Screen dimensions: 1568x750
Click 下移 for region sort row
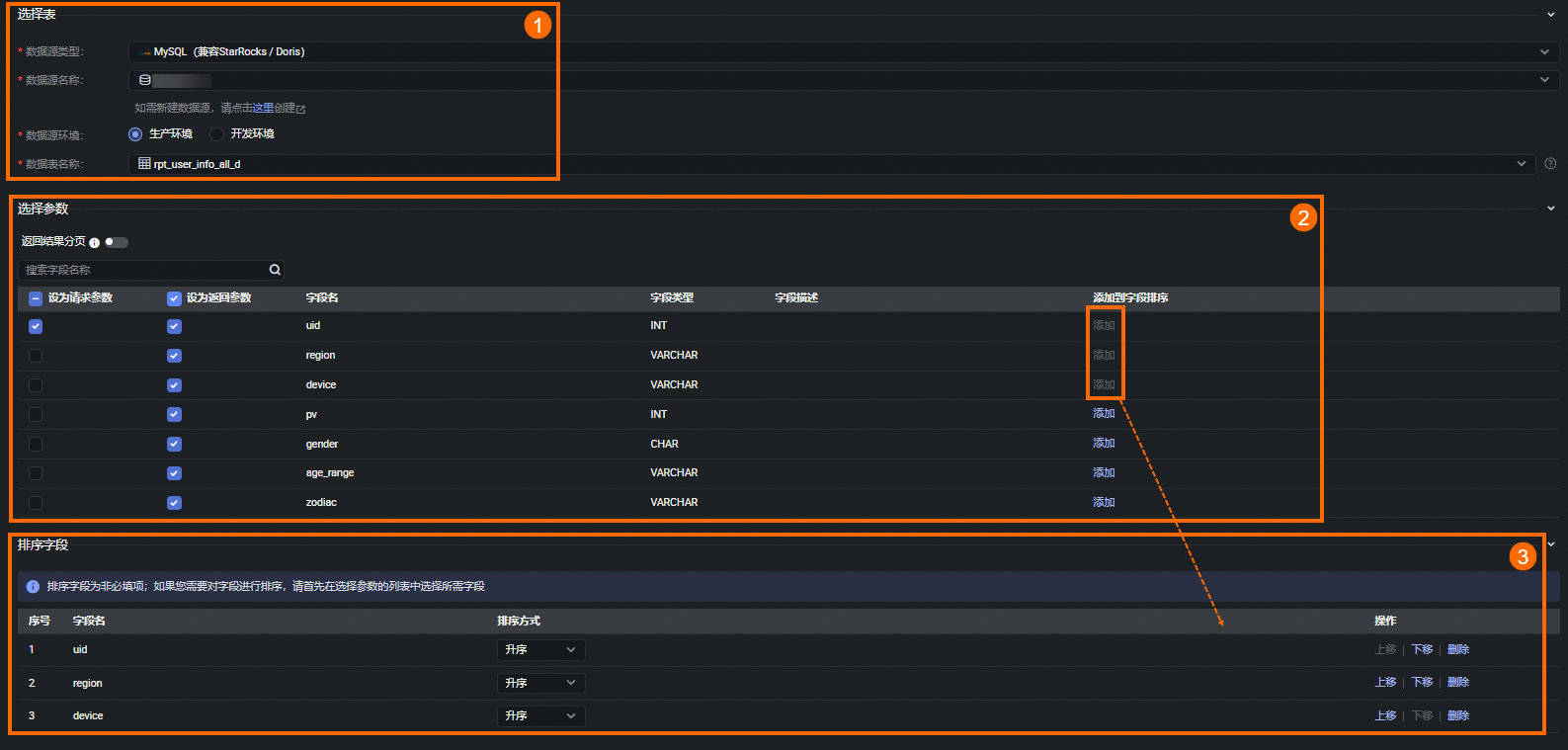1422,682
